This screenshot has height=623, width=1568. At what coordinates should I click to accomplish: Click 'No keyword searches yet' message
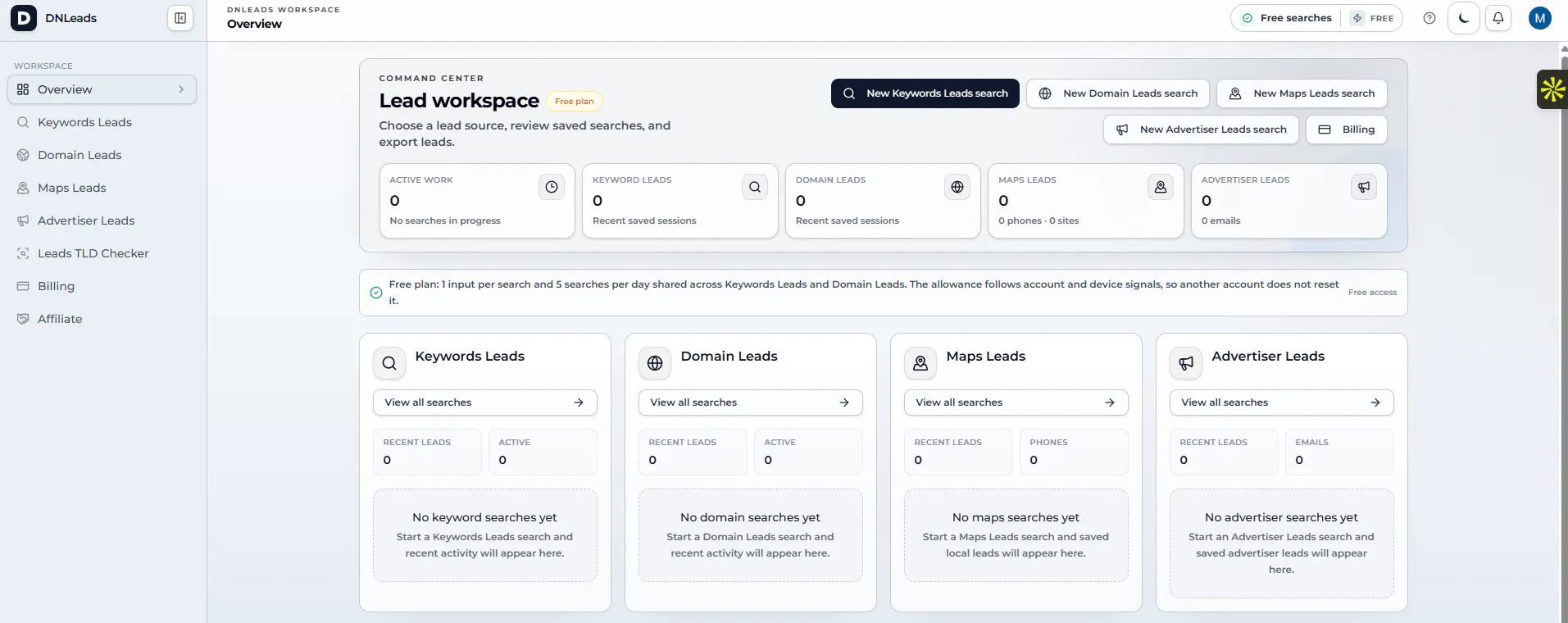[485, 517]
